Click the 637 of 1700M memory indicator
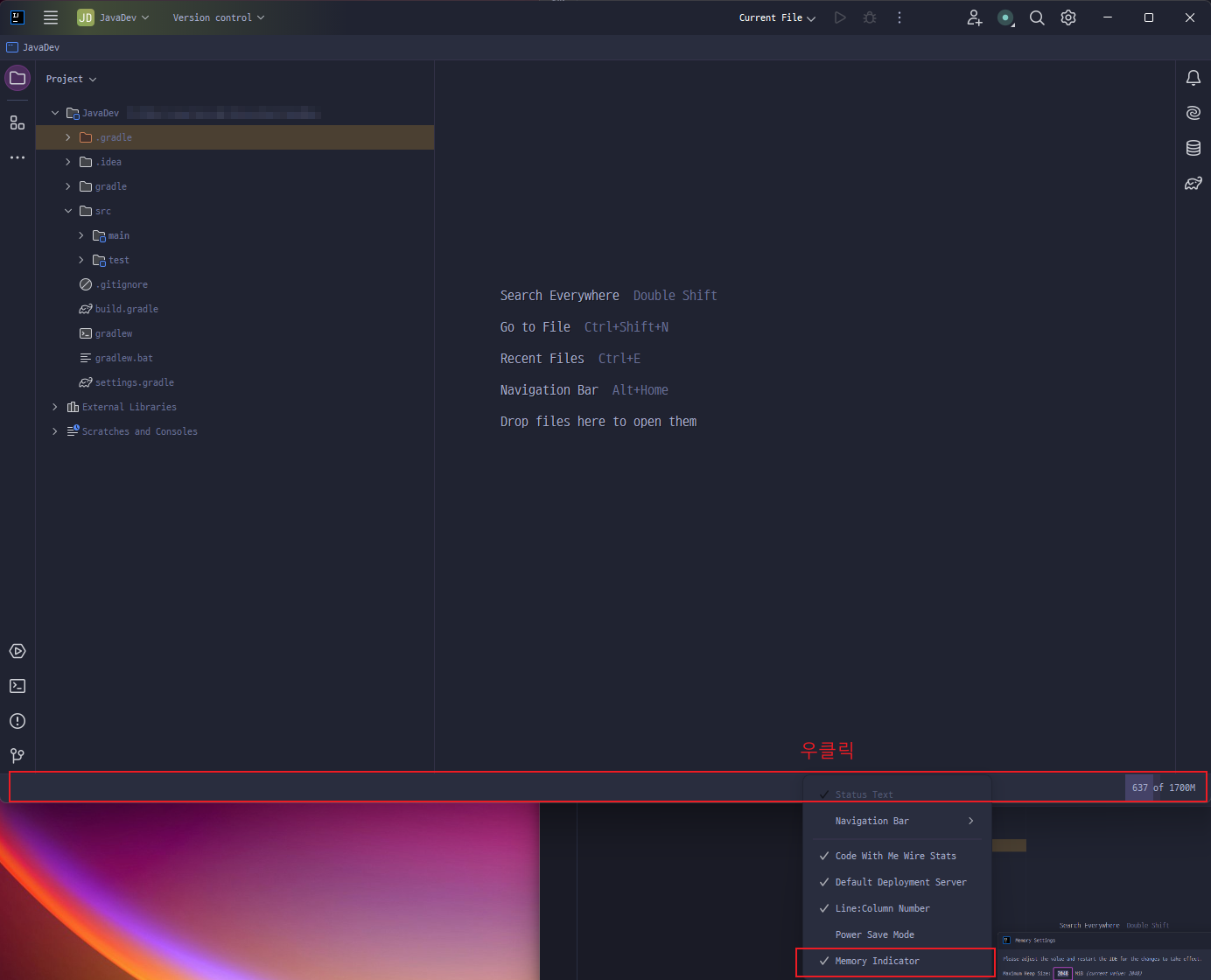Screen dimensions: 1211x980 (1163, 787)
